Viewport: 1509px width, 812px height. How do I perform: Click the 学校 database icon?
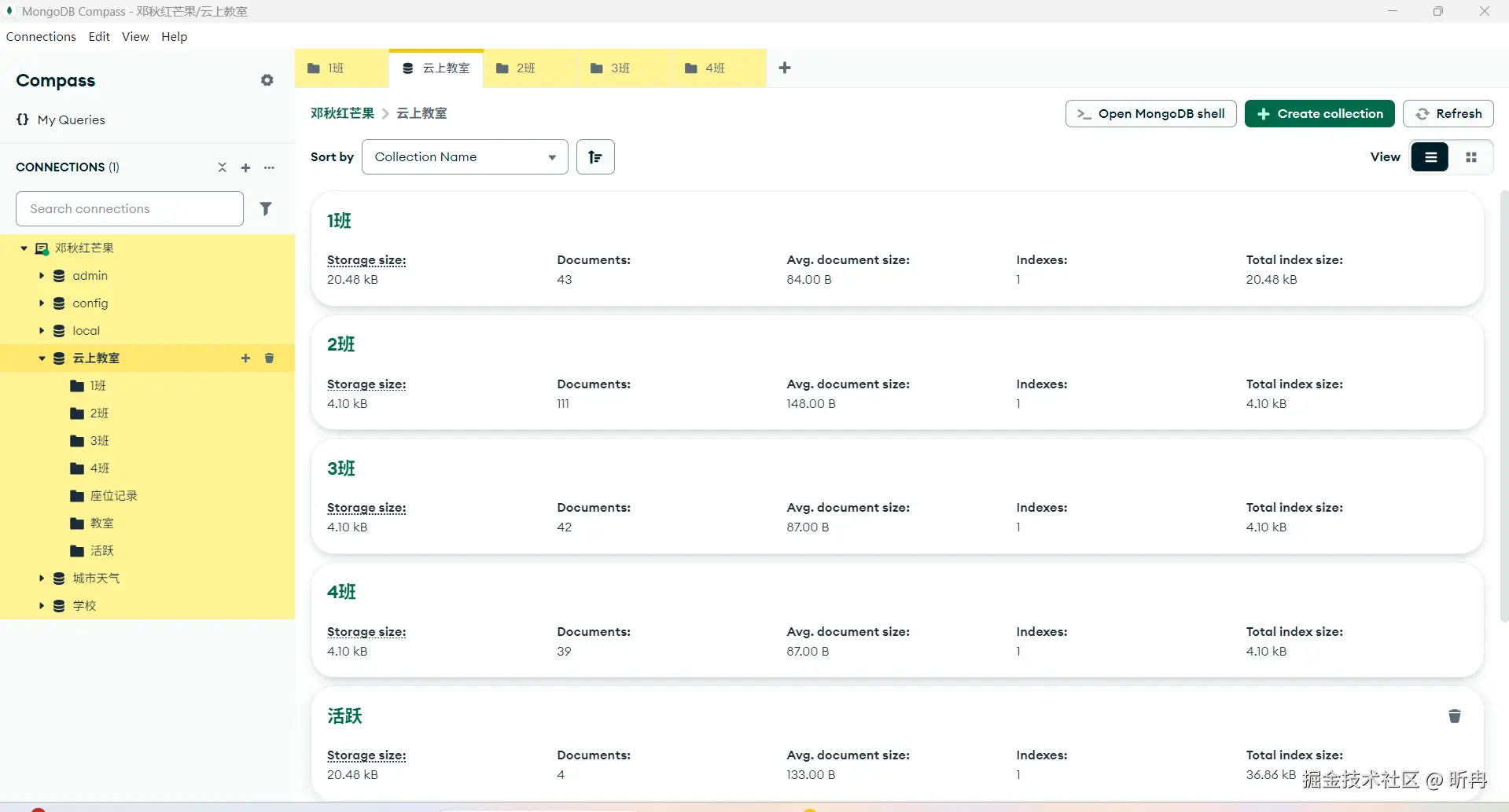[59, 606]
